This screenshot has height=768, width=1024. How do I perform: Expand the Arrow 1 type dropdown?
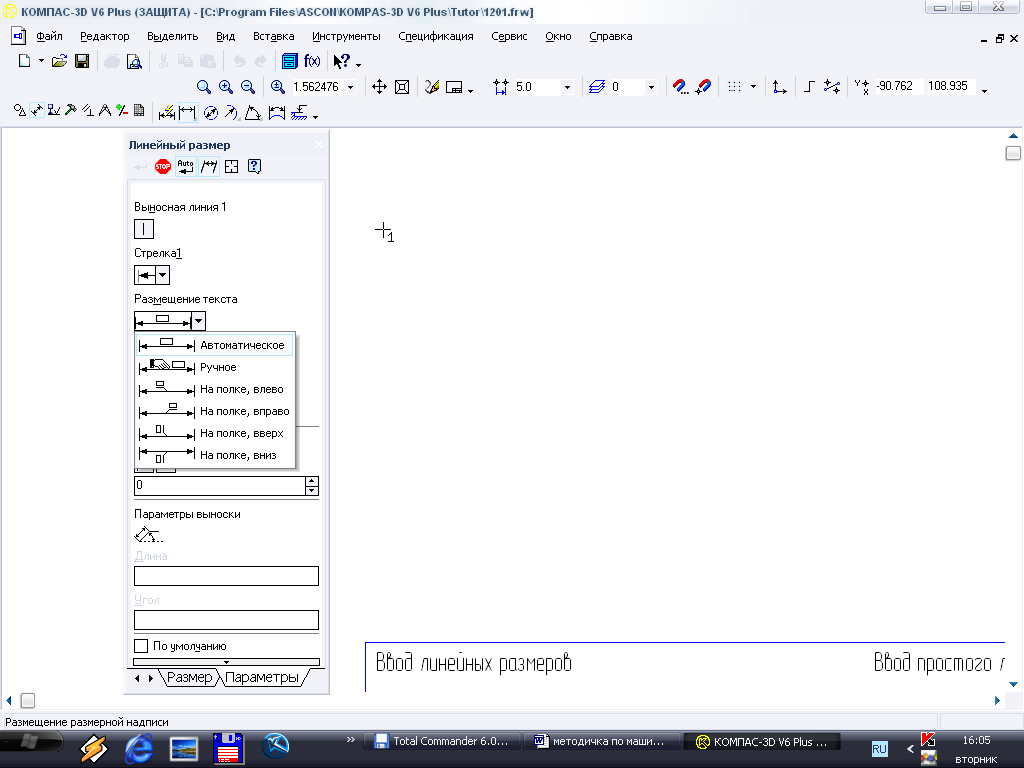163,275
